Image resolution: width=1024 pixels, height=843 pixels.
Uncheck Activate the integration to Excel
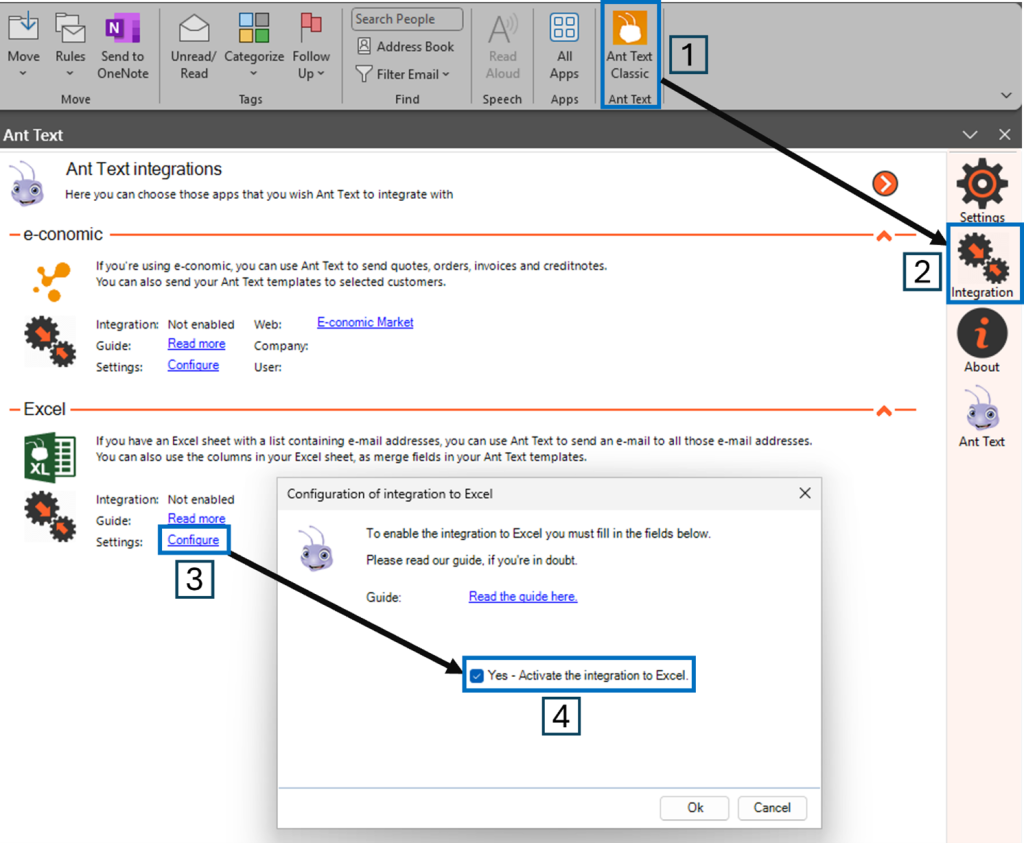pyautogui.click(x=477, y=676)
